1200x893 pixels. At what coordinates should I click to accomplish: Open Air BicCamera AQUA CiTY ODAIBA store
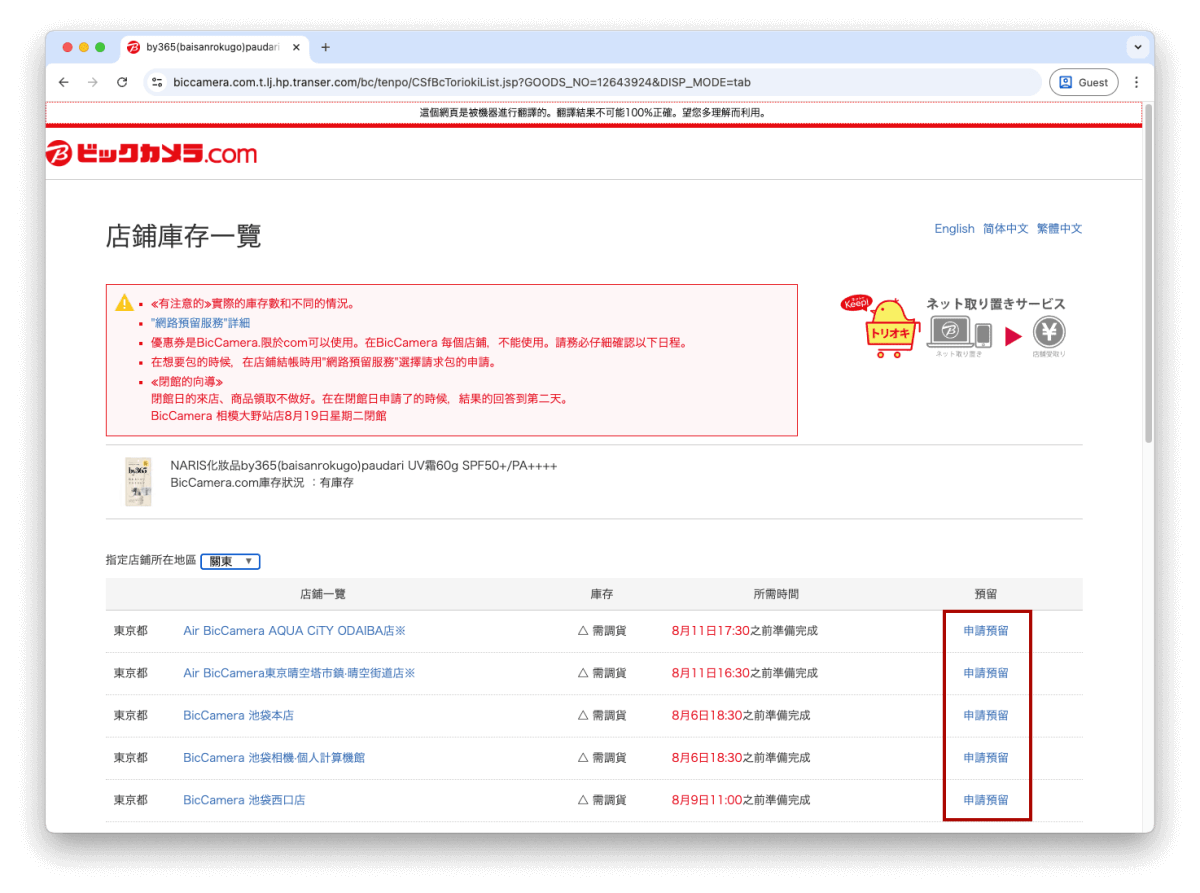coord(294,631)
